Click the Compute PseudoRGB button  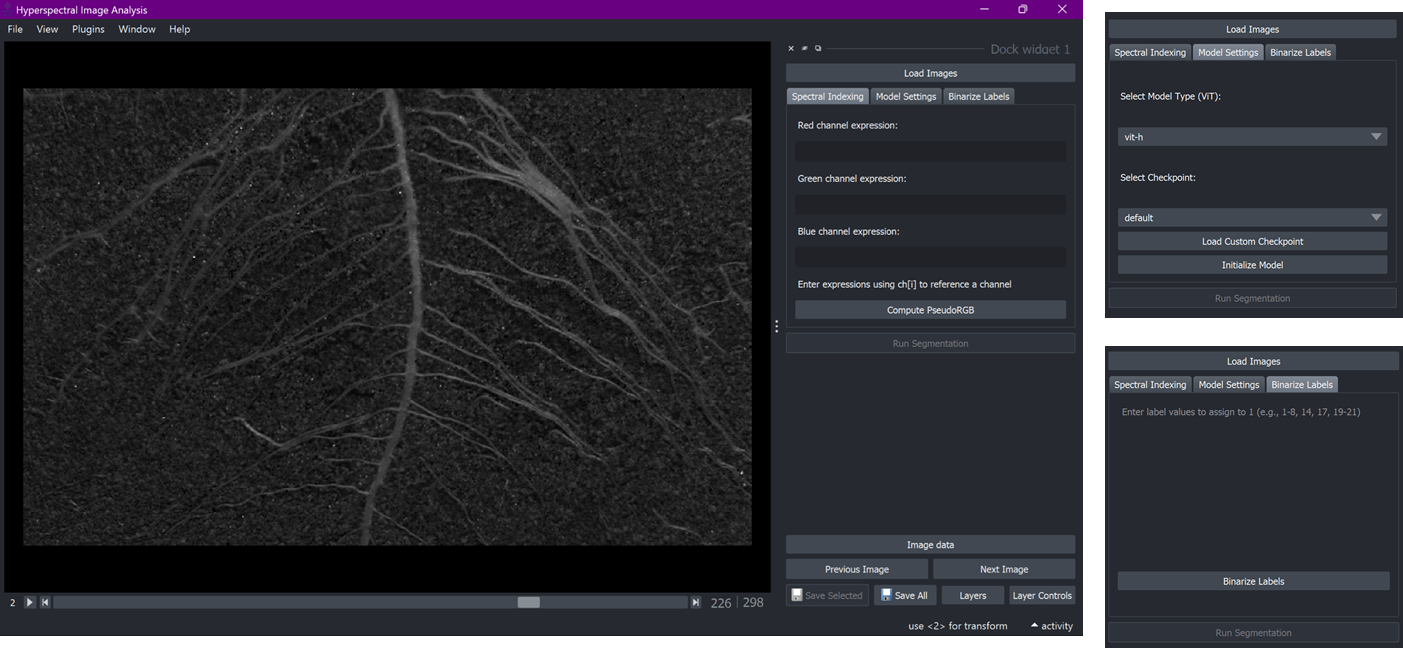pos(930,310)
